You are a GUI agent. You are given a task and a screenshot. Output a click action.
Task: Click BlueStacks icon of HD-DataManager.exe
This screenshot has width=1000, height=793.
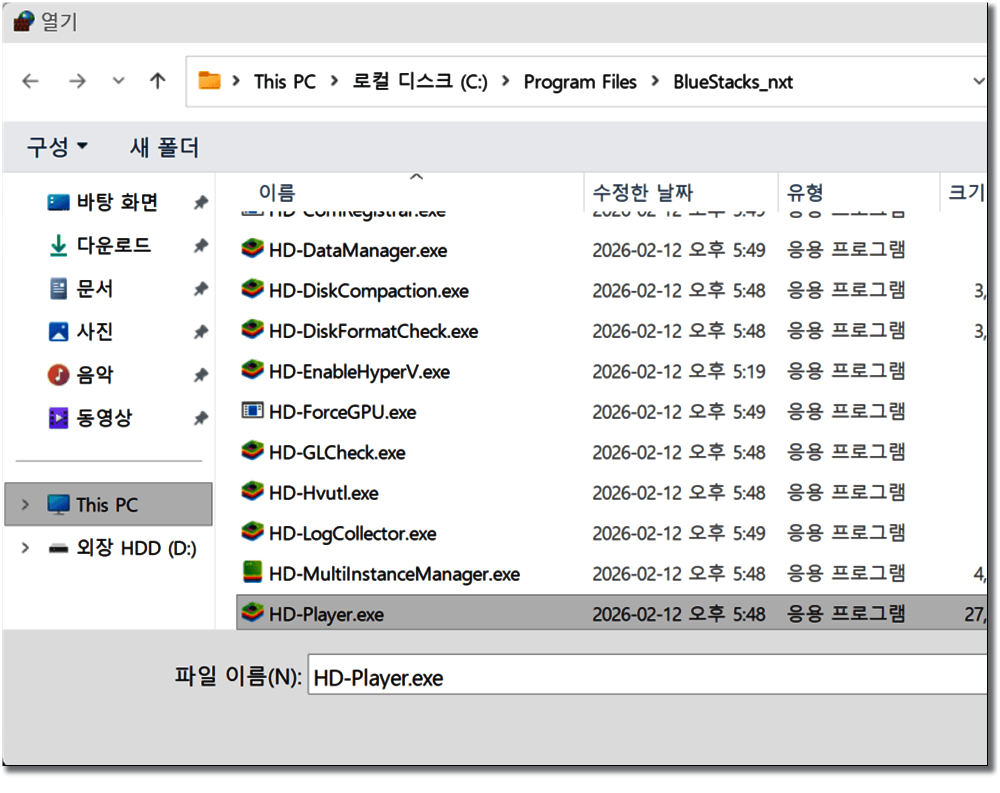coord(253,248)
